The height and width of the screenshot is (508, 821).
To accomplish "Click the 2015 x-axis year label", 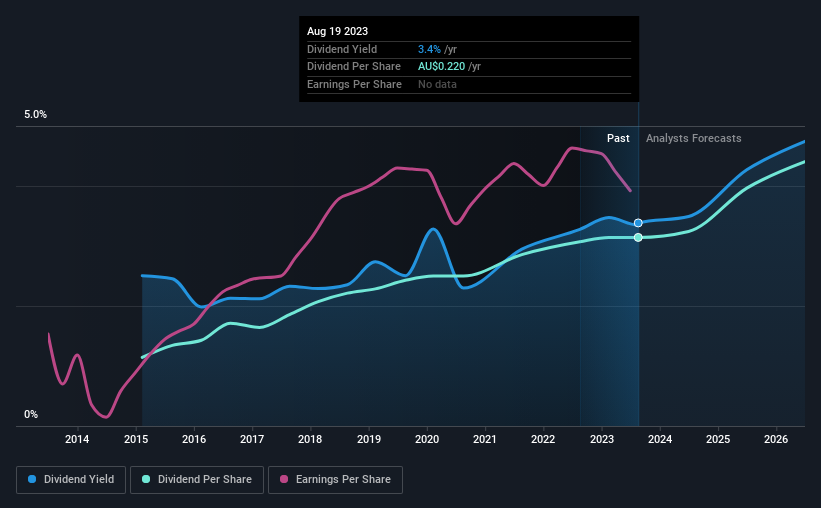I will click(136, 439).
